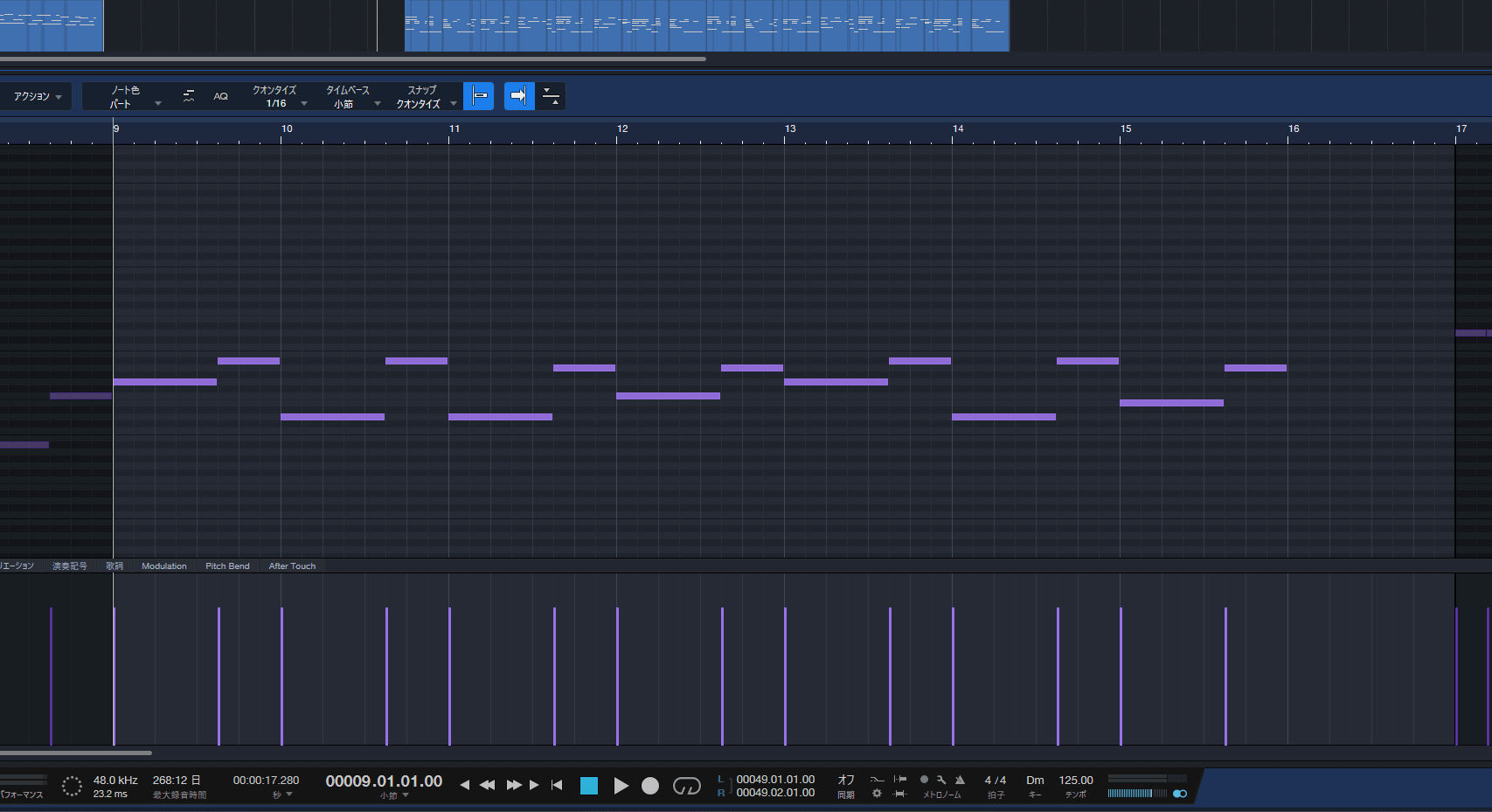The height and width of the screenshot is (812, 1492).
Task: Click the humanize/scale wavy lines icon
Action: [189, 96]
